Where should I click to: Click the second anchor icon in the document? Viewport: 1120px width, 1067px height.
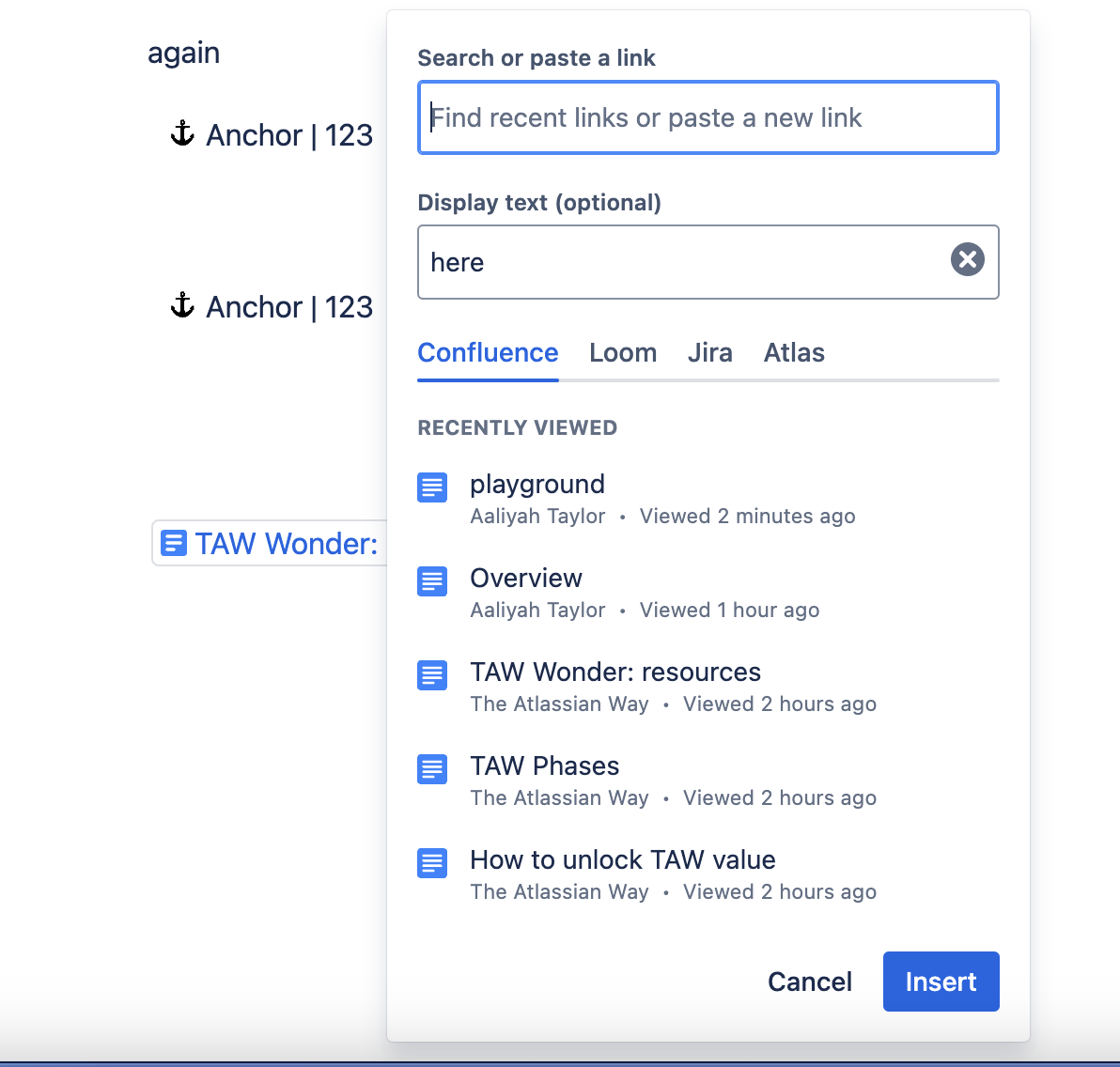[x=182, y=306]
